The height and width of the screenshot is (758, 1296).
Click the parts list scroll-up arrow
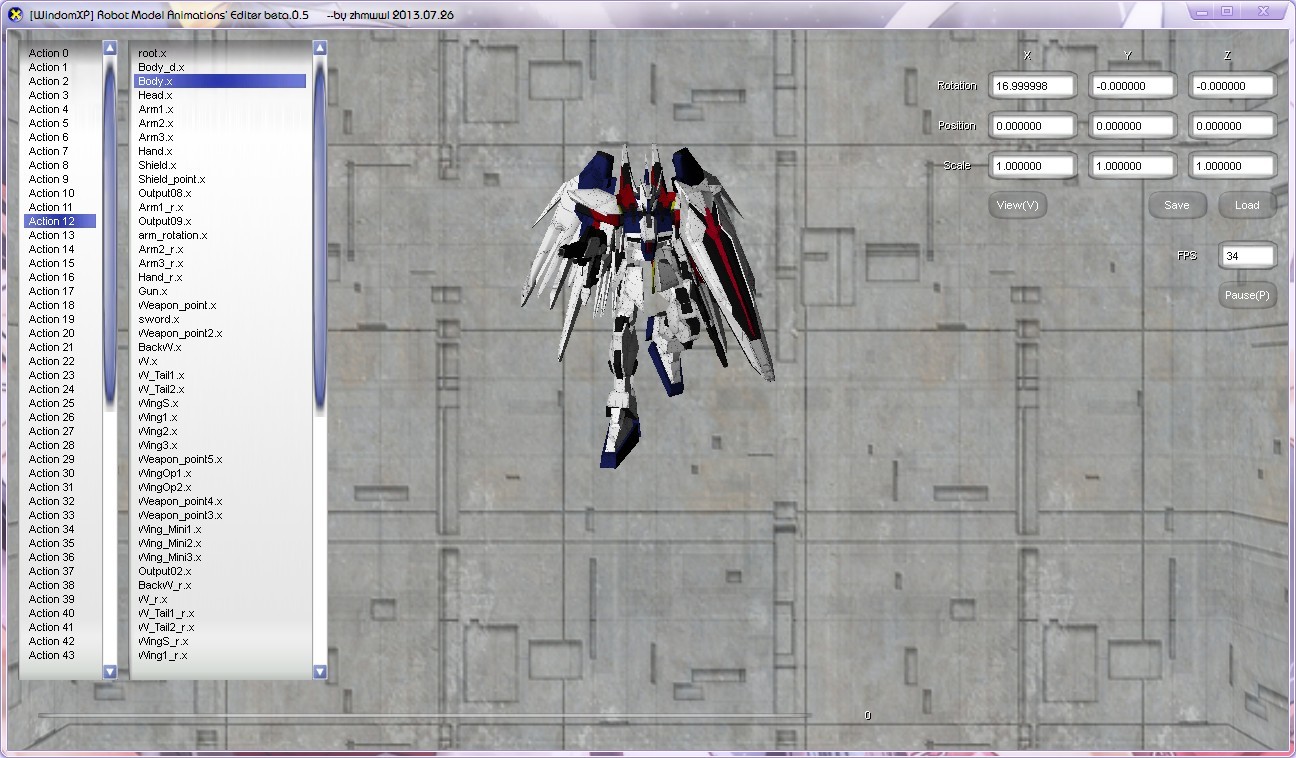[x=320, y=47]
